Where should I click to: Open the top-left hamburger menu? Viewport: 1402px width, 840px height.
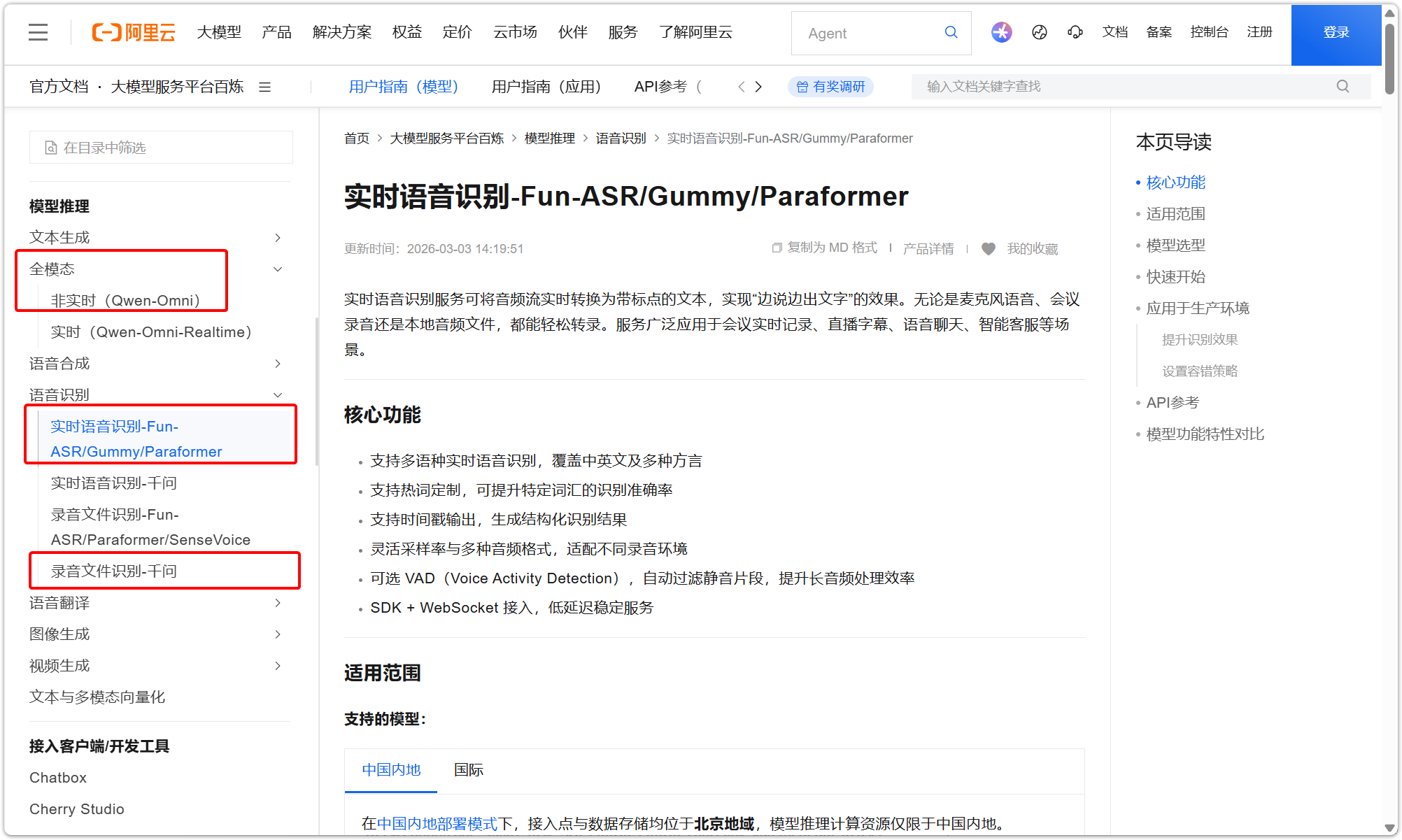click(38, 32)
